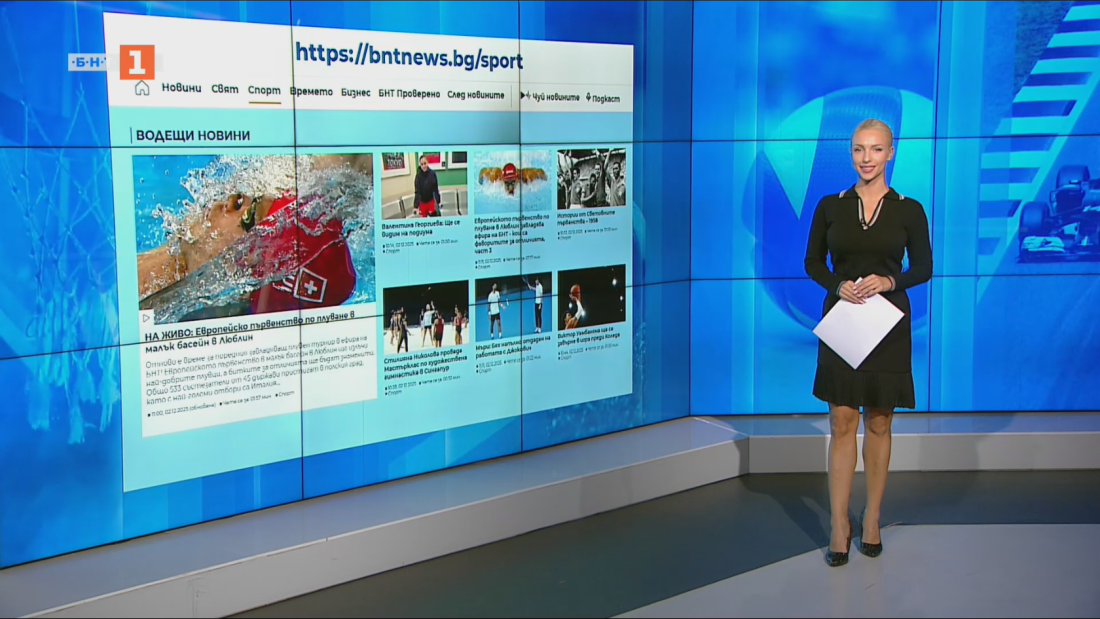Image resolution: width=1100 pixels, height=619 pixels.
Task: Open the rhythmic gymnastics masterclass thumbnail
Action: pyautogui.click(x=425, y=318)
